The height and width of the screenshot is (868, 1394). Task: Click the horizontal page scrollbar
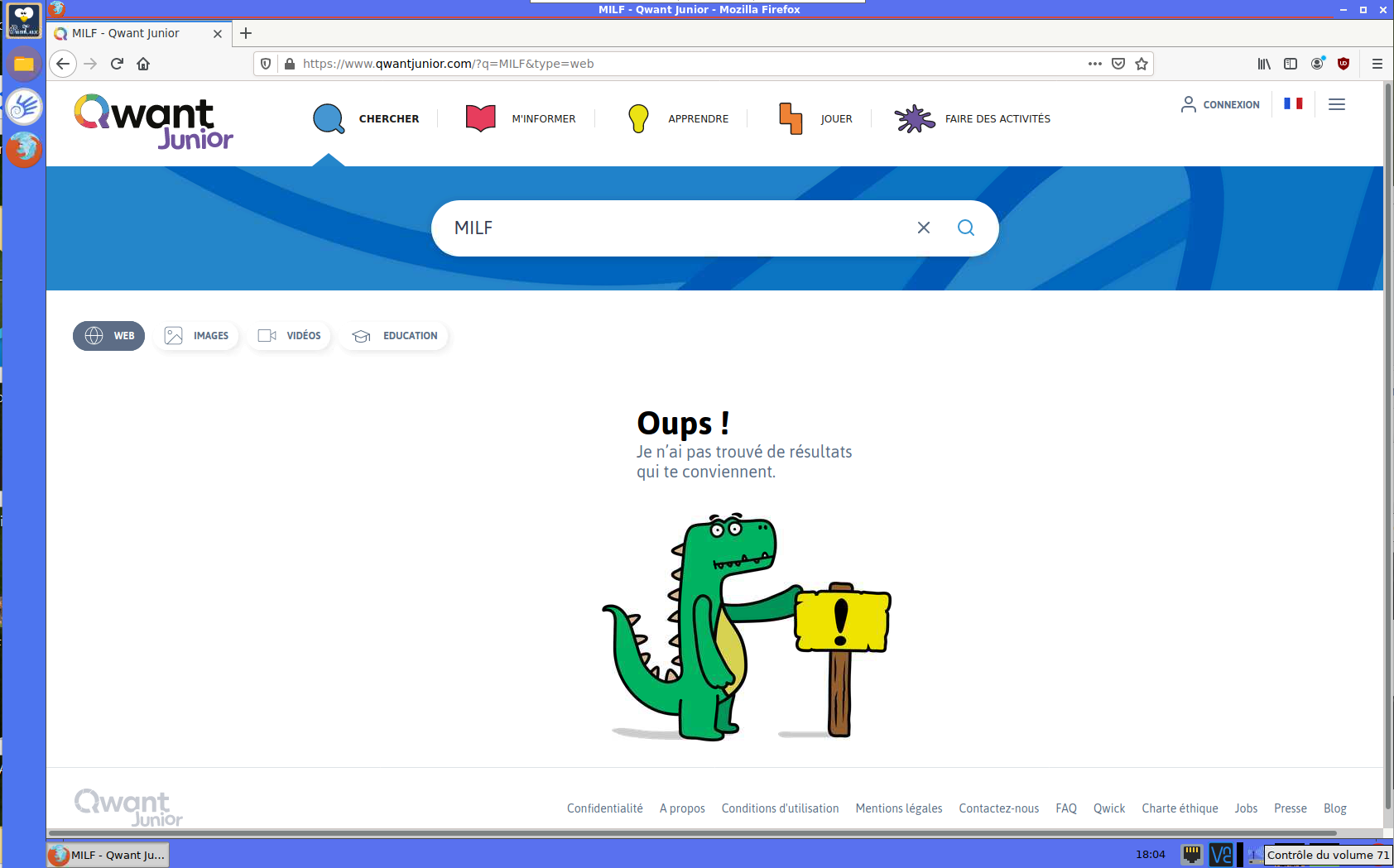pos(692,832)
